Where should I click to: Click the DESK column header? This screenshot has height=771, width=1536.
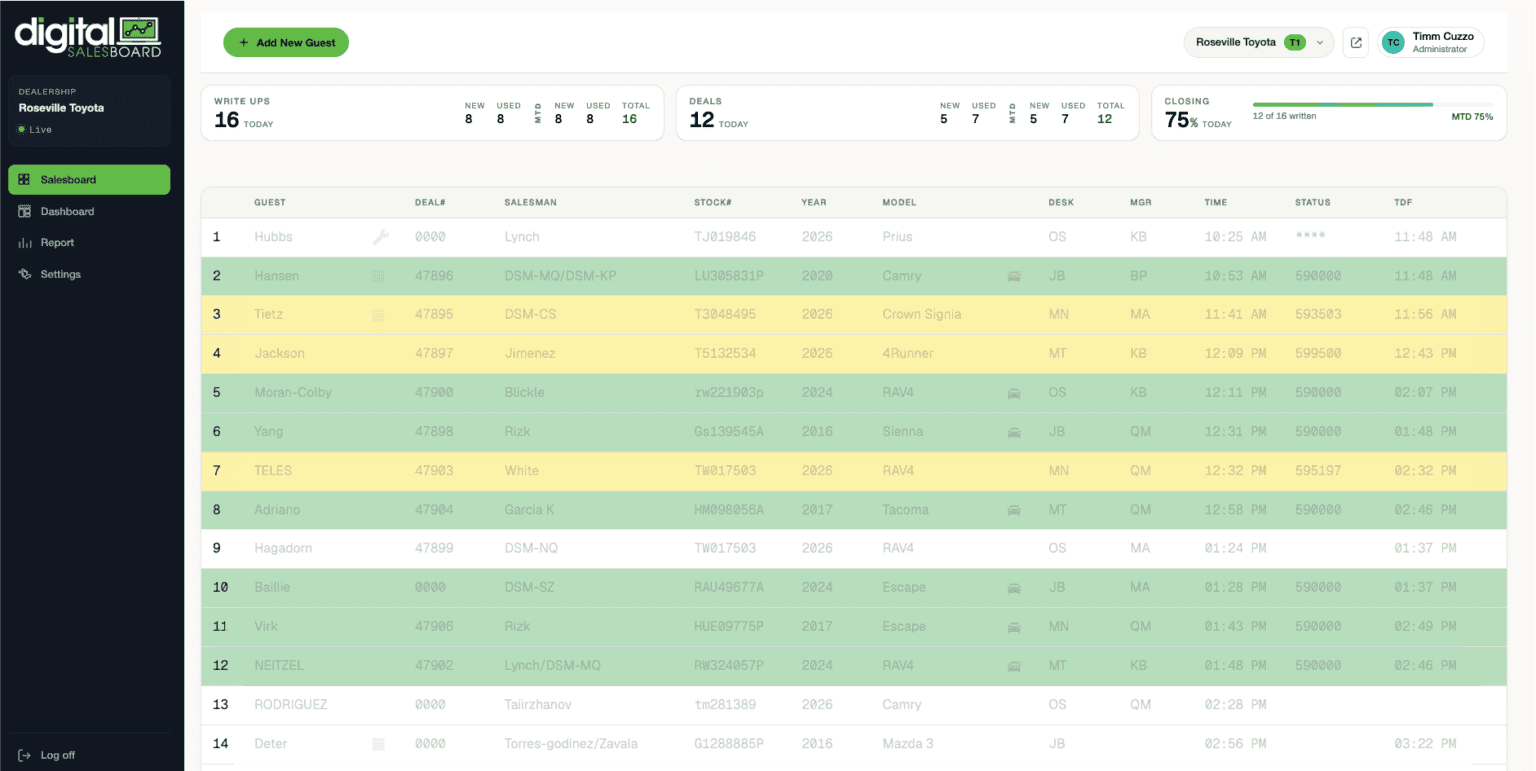point(1061,202)
